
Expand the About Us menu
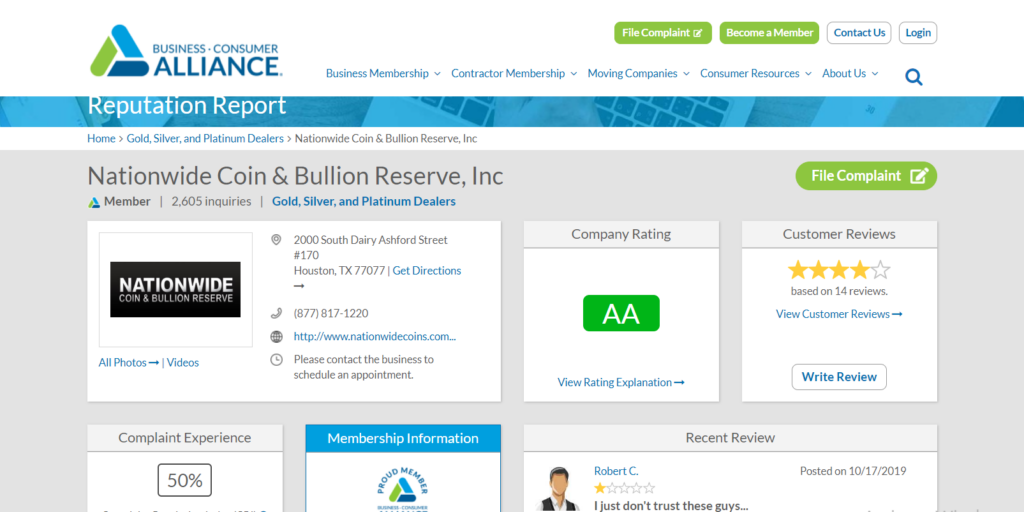click(850, 74)
